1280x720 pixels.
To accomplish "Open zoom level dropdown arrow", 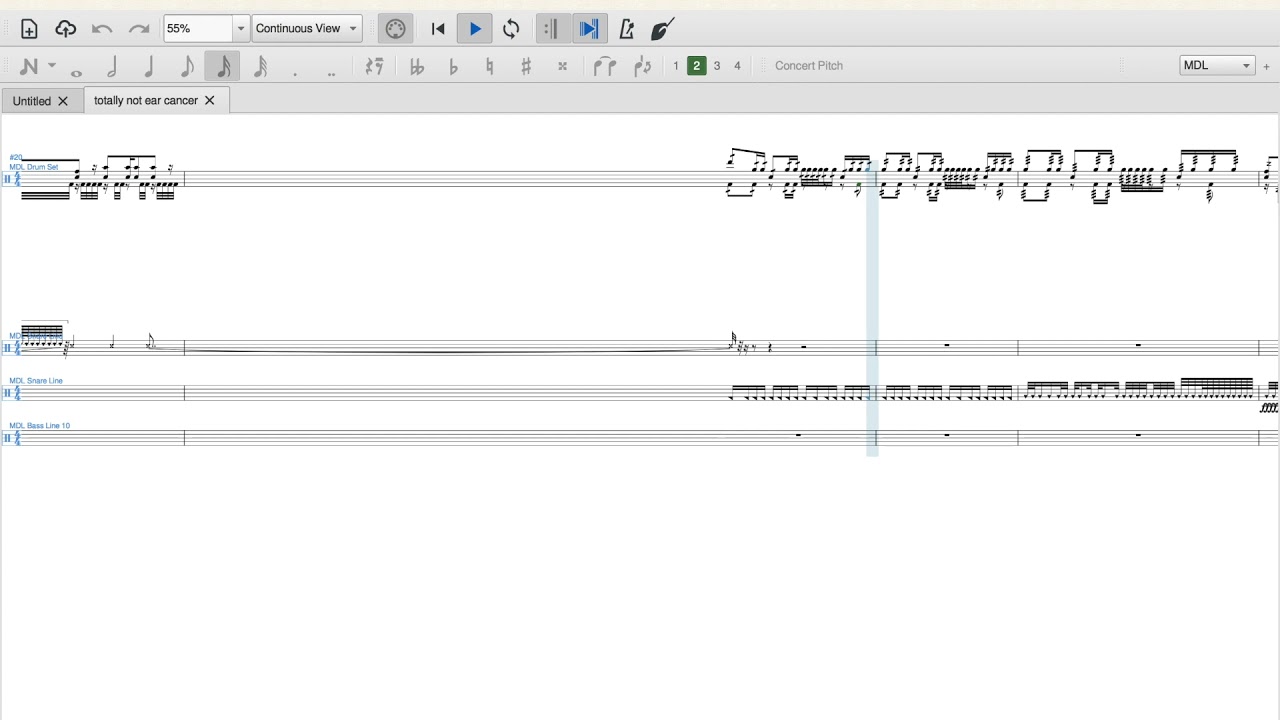I will coord(241,29).
